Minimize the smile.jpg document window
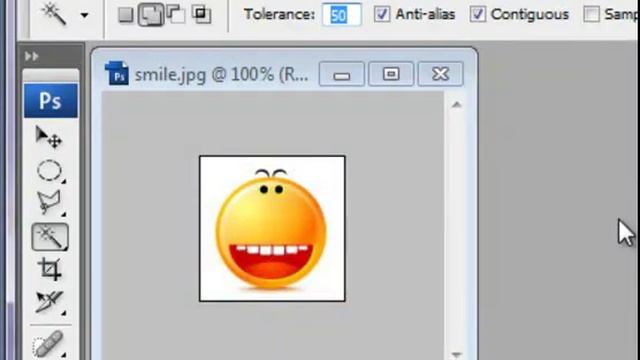 342,74
